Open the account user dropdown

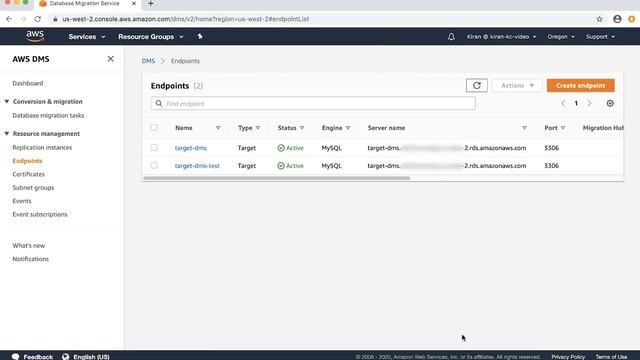501,37
